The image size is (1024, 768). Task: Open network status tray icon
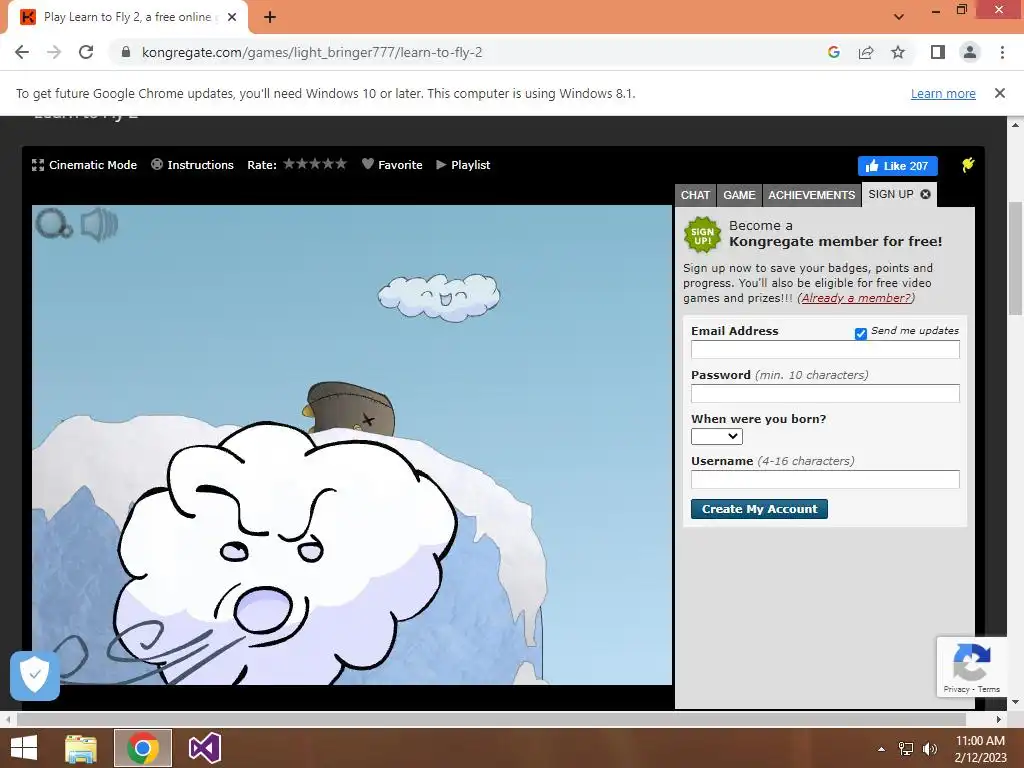tap(906, 749)
